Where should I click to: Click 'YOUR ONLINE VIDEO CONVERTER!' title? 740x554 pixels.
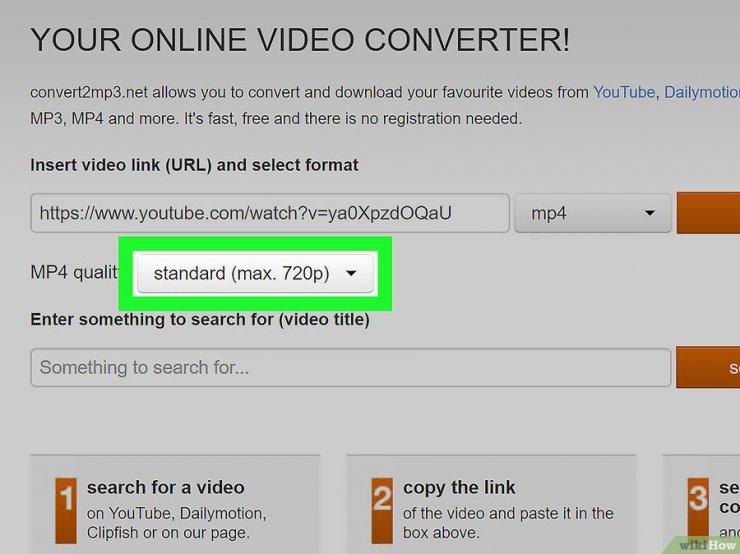[x=300, y=39]
